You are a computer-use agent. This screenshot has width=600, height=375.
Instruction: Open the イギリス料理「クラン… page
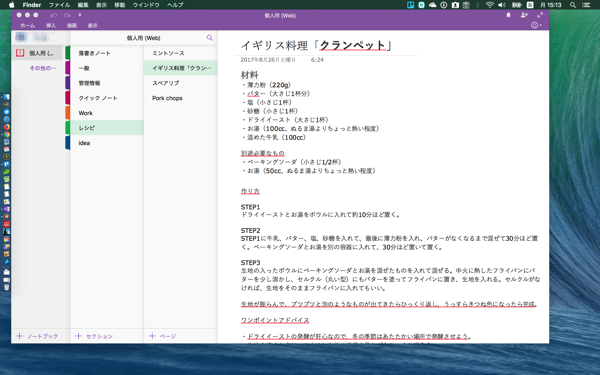coord(181,68)
